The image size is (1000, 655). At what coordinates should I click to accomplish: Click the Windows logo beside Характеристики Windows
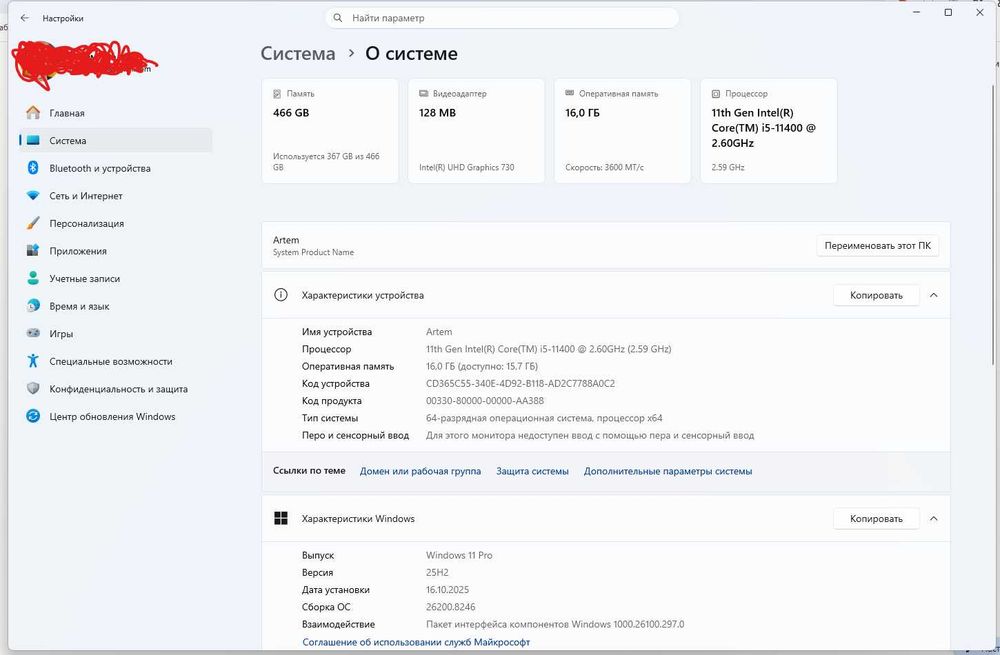(281, 518)
